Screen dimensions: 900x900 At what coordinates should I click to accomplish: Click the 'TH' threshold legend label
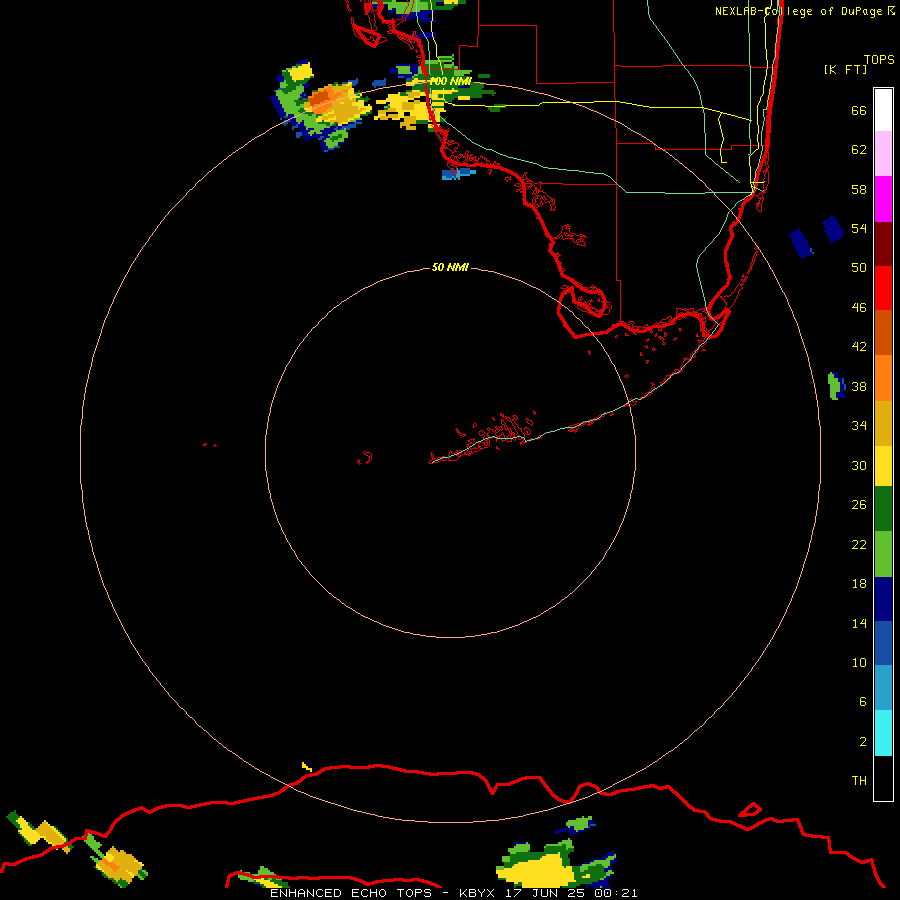click(859, 780)
